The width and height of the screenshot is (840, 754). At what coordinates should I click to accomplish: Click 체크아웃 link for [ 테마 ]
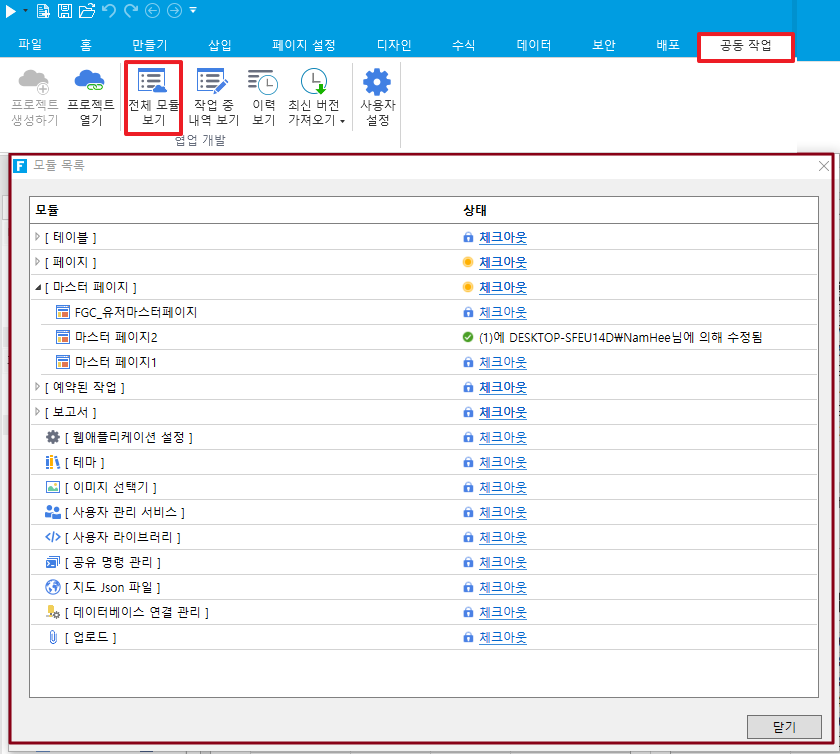[x=502, y=462]
